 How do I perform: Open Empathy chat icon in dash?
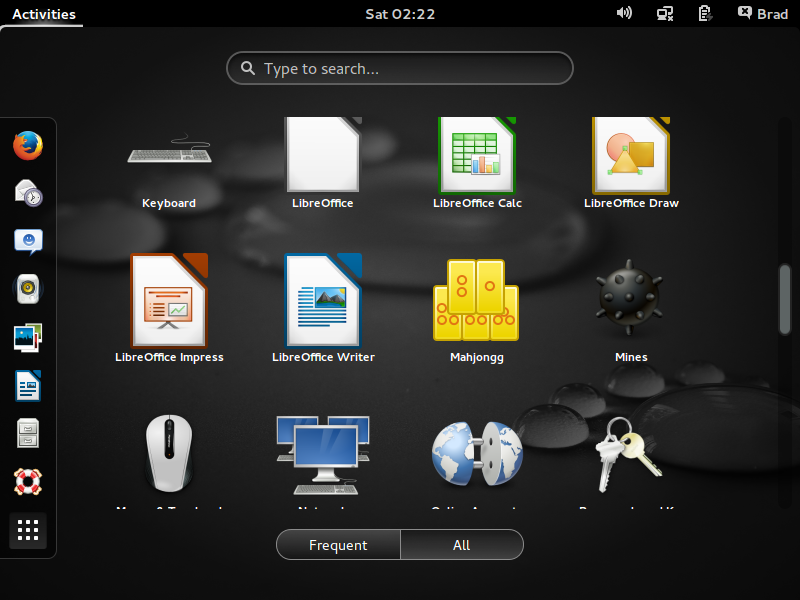[28, 241]
